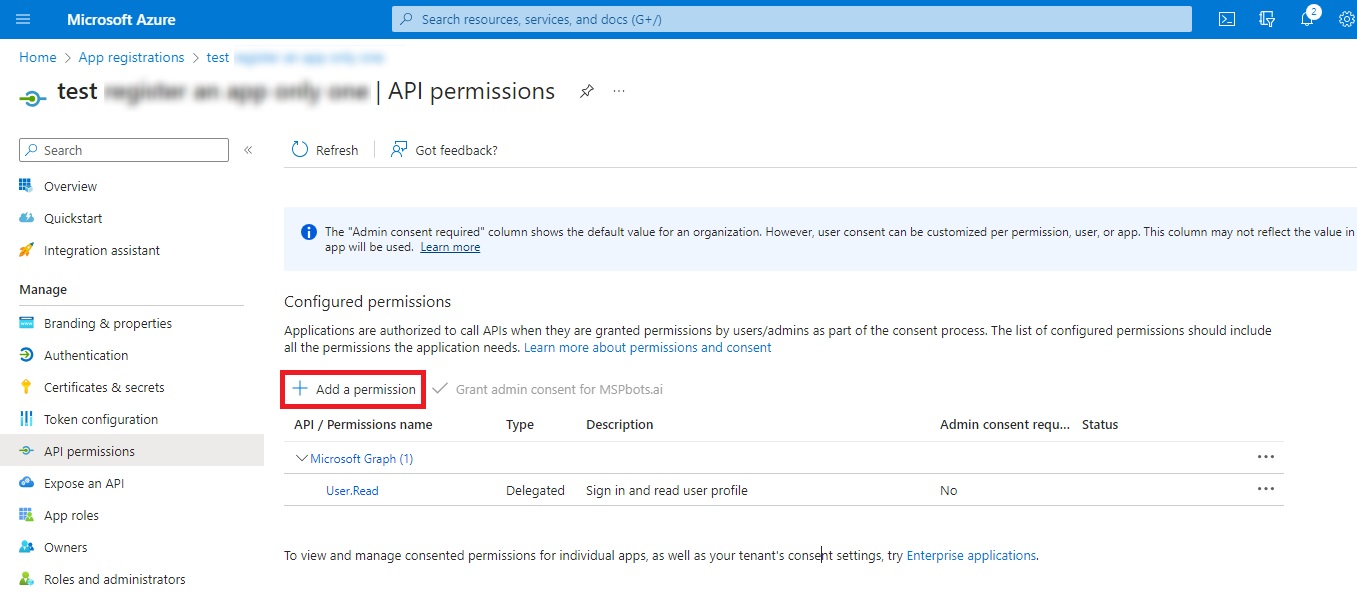This screenshot has height=595, width=1357.
Task: Refresh the configured permissions list
Action: coord(325,149)
